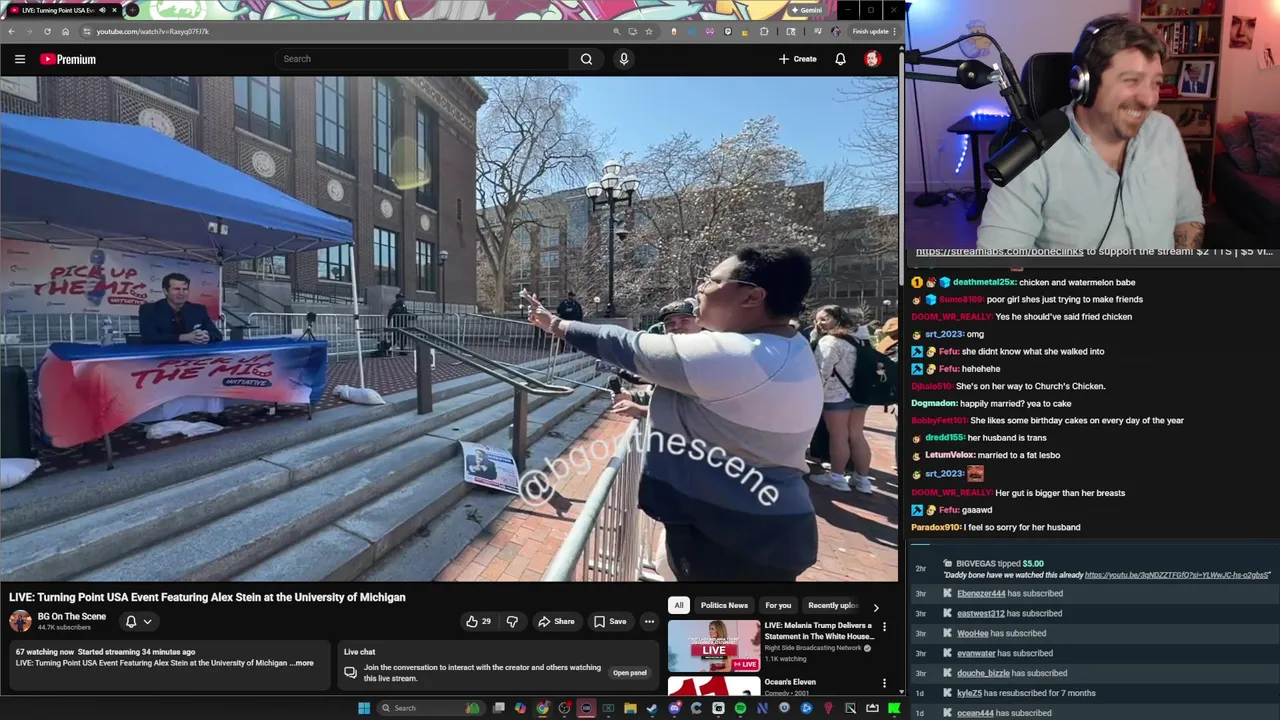
Task: Go back using browser back arrow
Action: (11, 31)
